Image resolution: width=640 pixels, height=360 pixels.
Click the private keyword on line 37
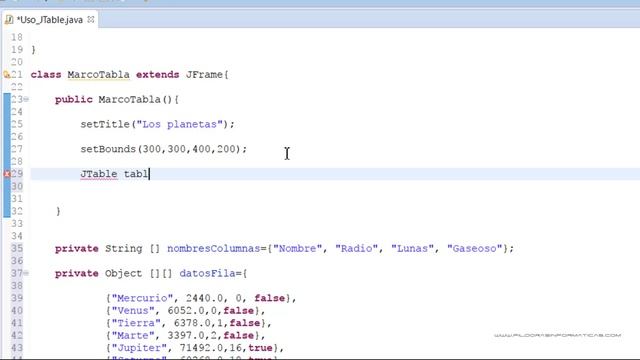pyautogui.click(x=76, y=273)
